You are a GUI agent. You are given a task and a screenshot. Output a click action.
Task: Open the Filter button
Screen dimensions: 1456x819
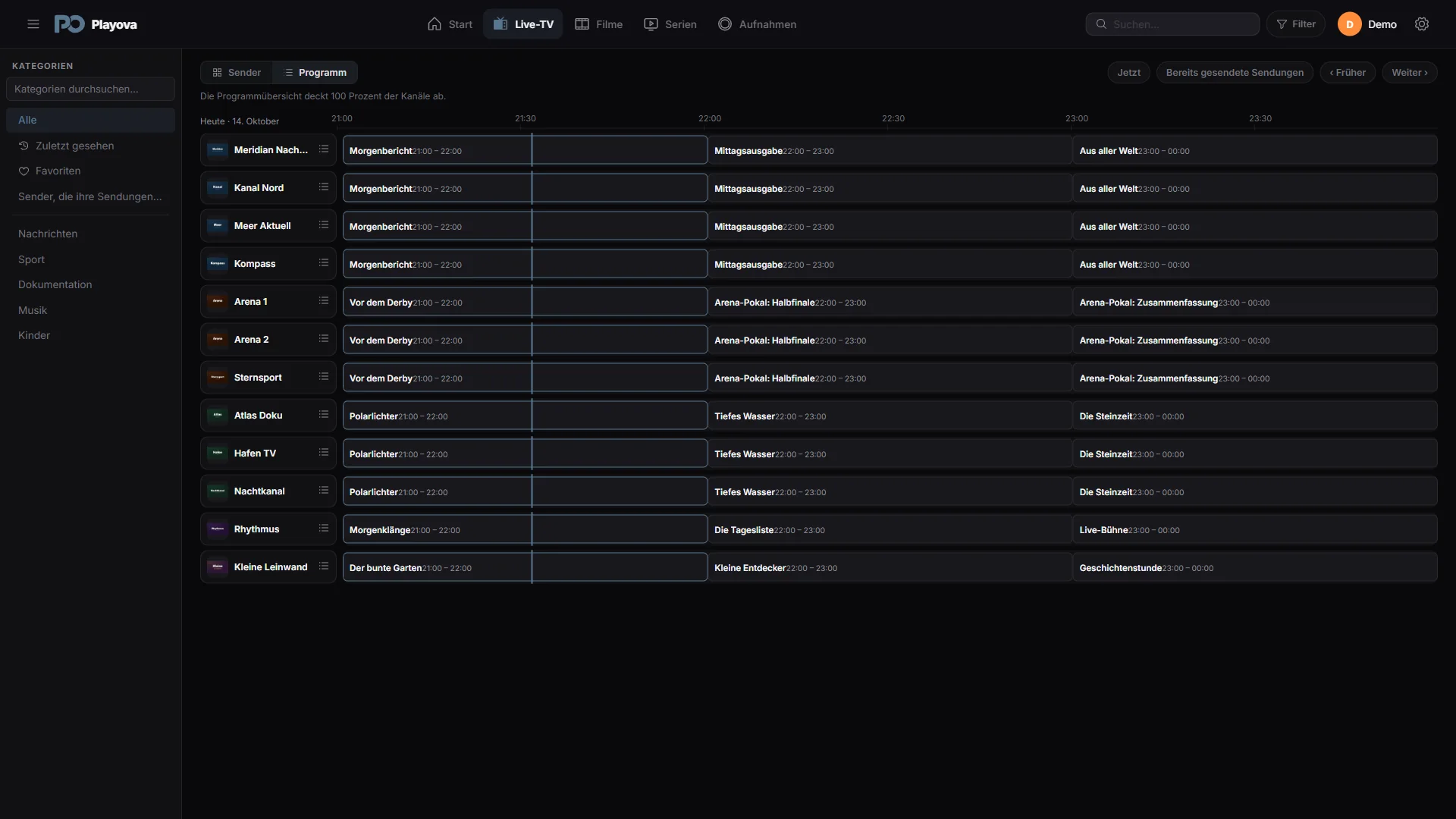tap(1296, 24)
